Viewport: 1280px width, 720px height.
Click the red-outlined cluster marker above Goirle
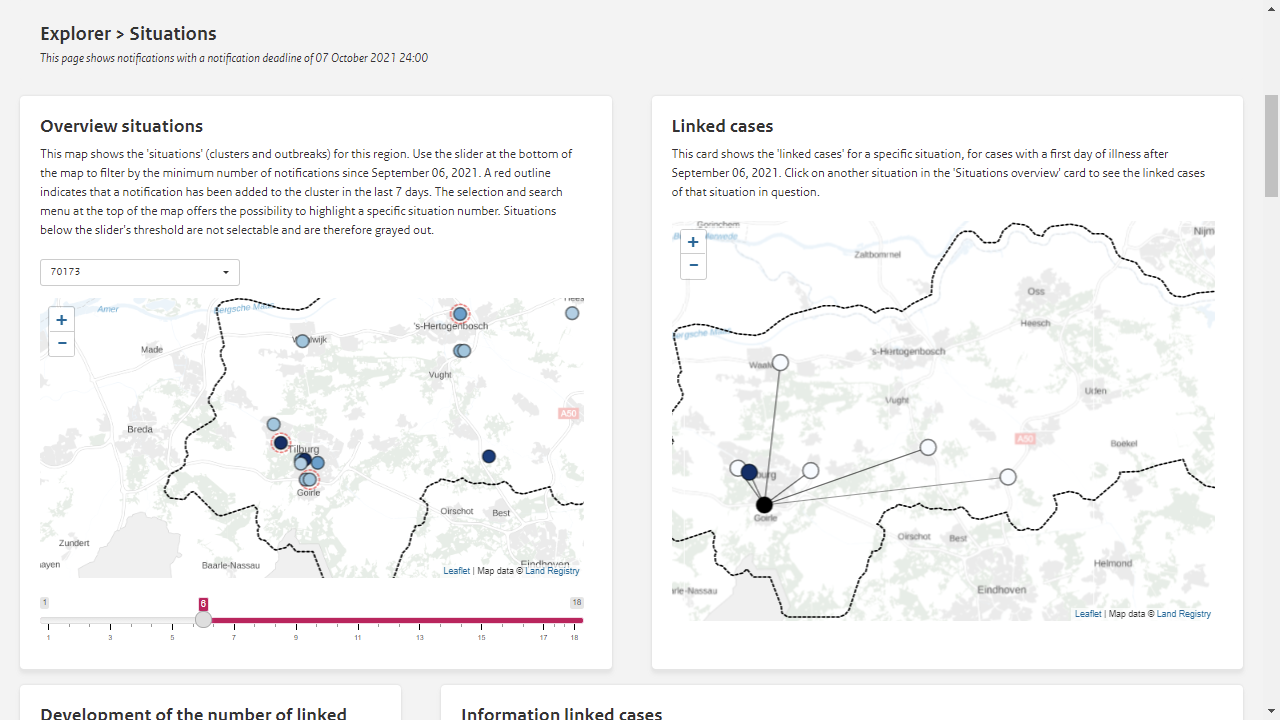(x=307, y=479)
